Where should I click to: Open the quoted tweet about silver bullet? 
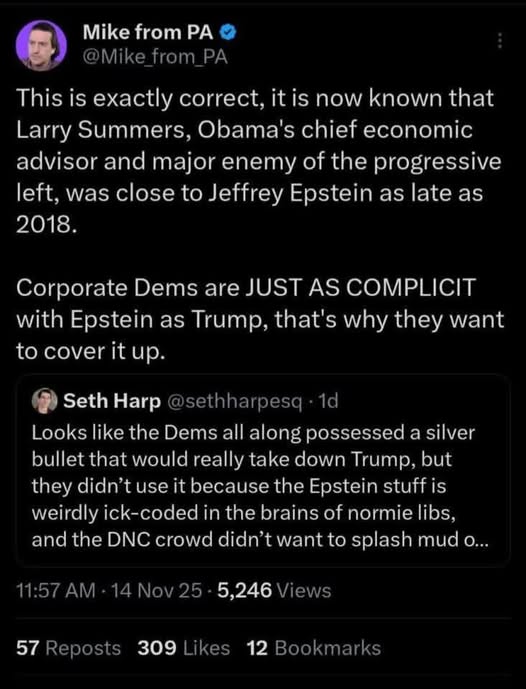tap(263, 469)
